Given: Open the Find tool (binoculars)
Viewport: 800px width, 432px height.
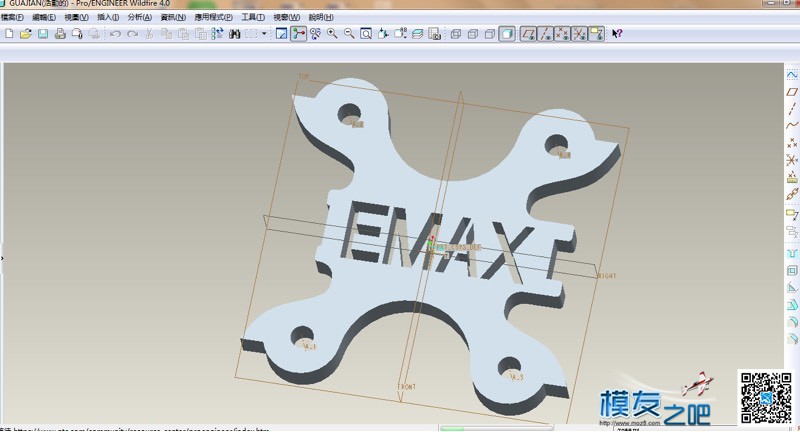Looking at the screenshot, I should (x=235, y=34).
